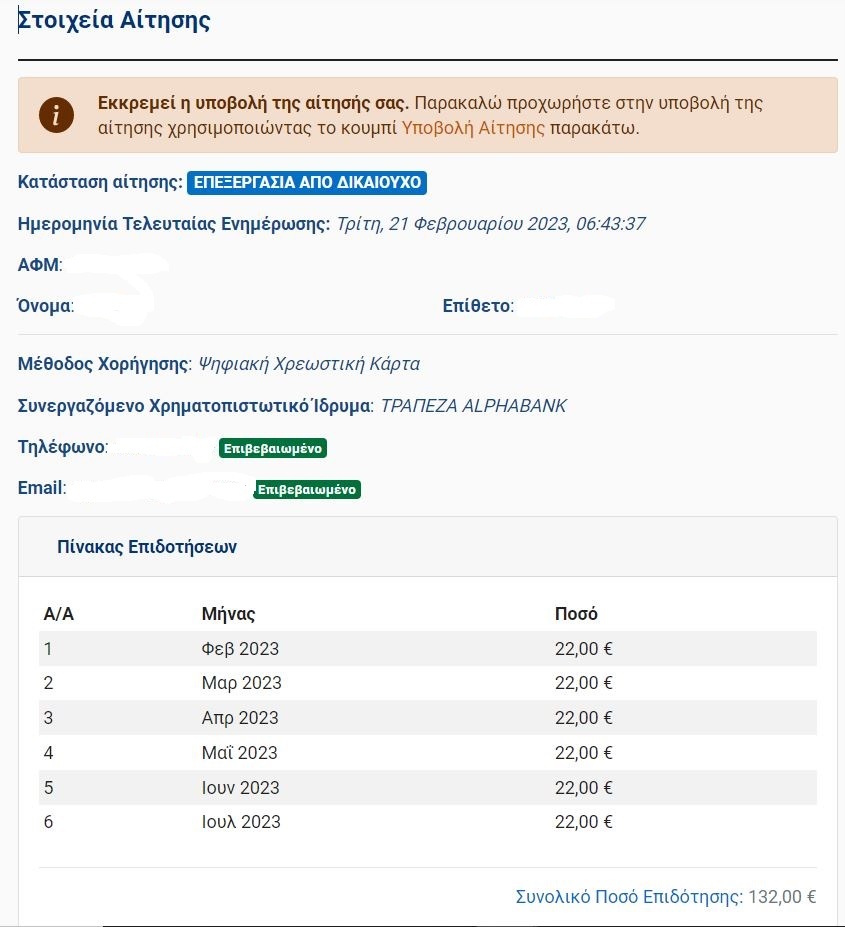The image size is (845, 927).
Task: Click the Ψηφιακή Χρεωστική Κάρτα method value
Action: (x=309, y=364)
